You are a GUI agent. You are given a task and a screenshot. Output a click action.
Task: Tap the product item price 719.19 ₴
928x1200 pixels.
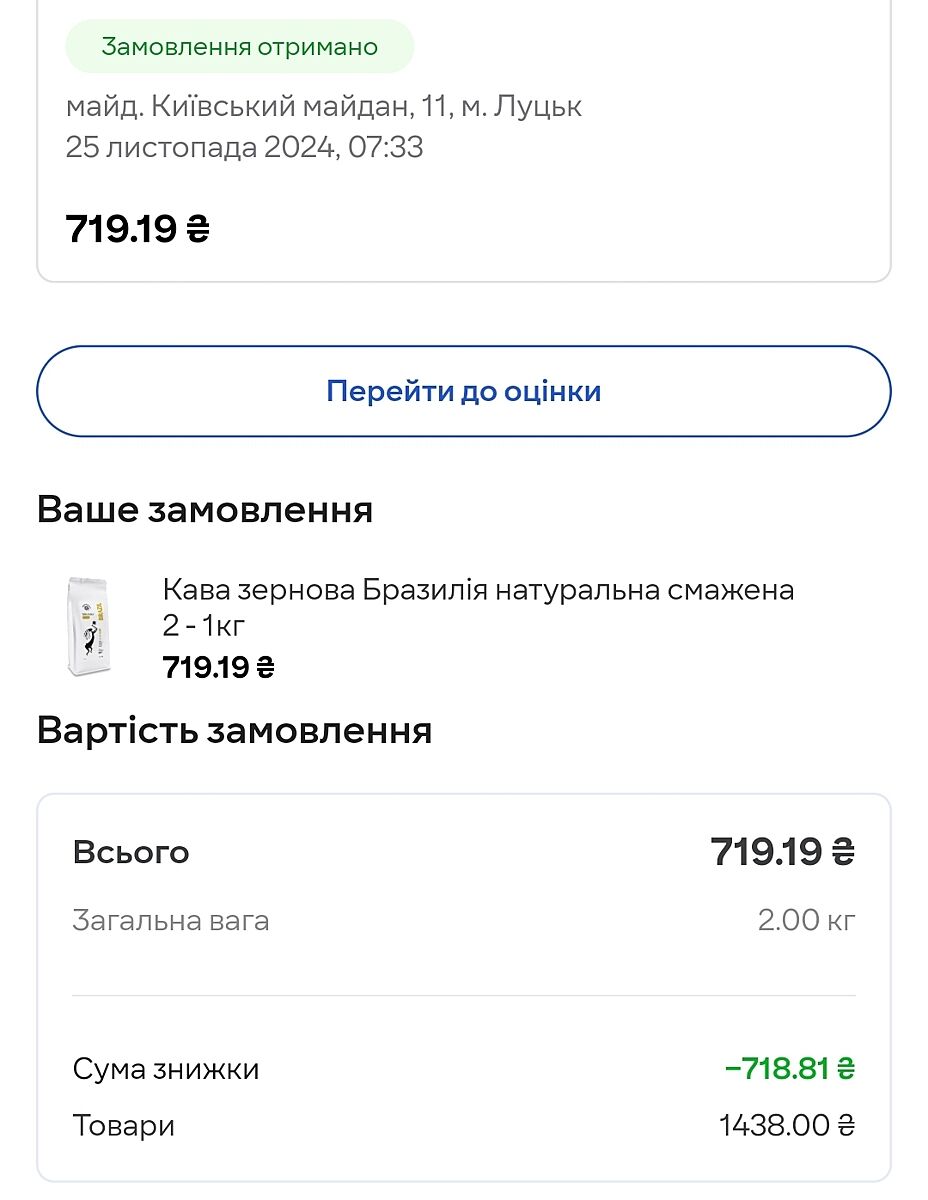[218, 667]
